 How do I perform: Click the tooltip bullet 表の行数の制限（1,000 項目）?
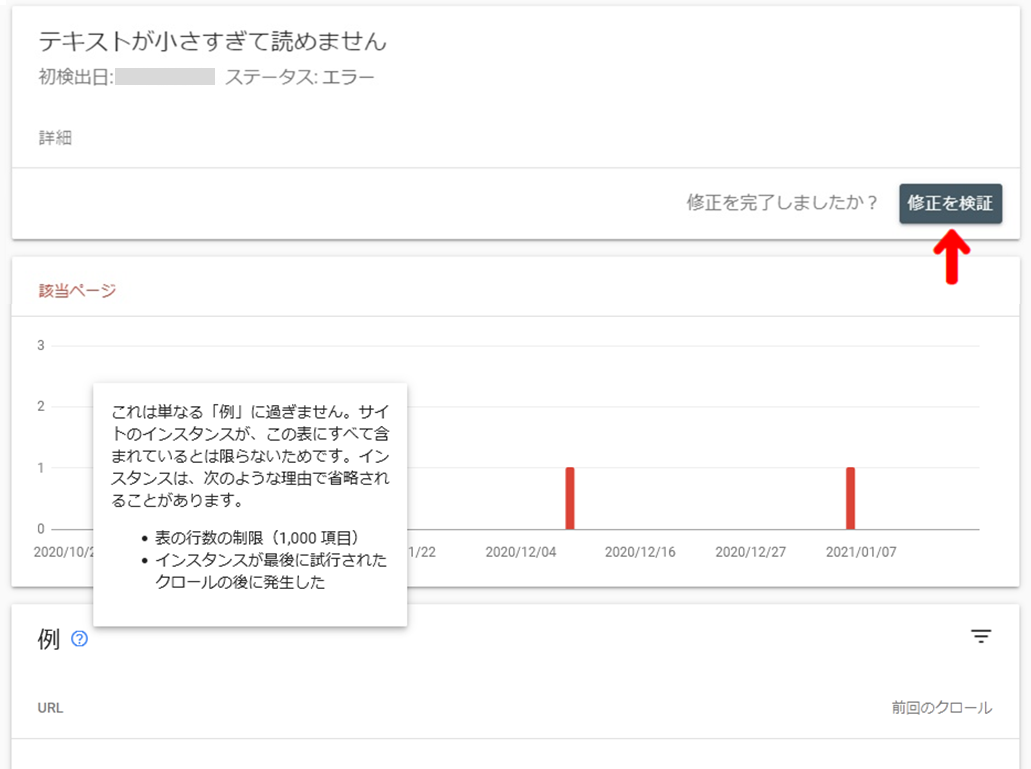click(x=256, y=538)
